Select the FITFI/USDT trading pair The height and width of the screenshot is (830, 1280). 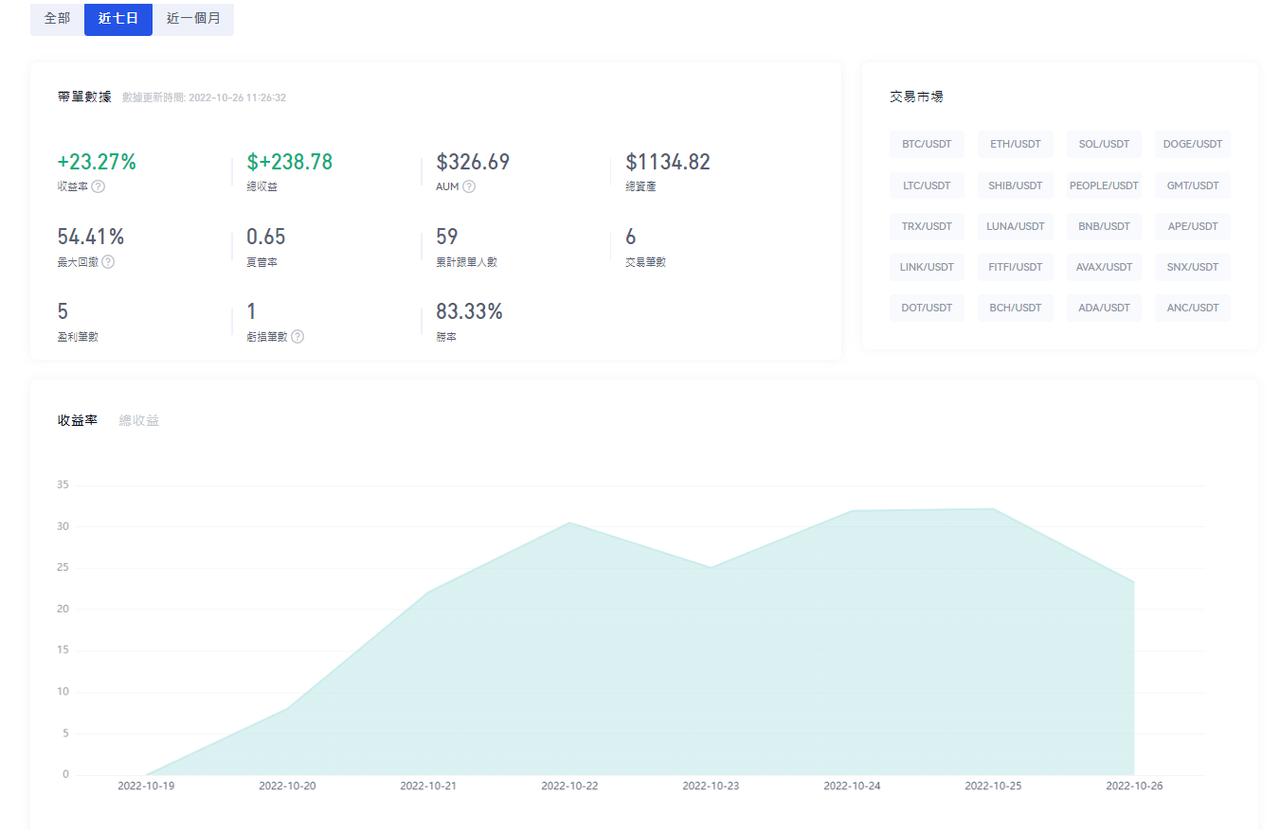[x=1015, y=267]
